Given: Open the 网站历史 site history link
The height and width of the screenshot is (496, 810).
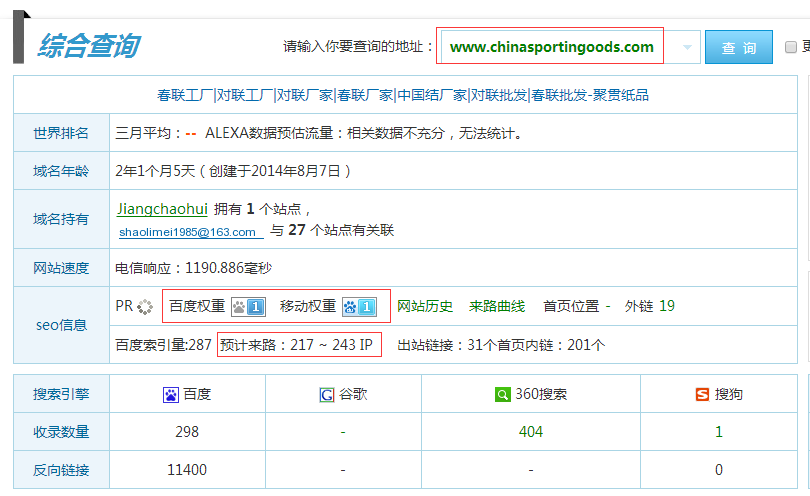Looking at the screenshot, I should pos(425,306).
